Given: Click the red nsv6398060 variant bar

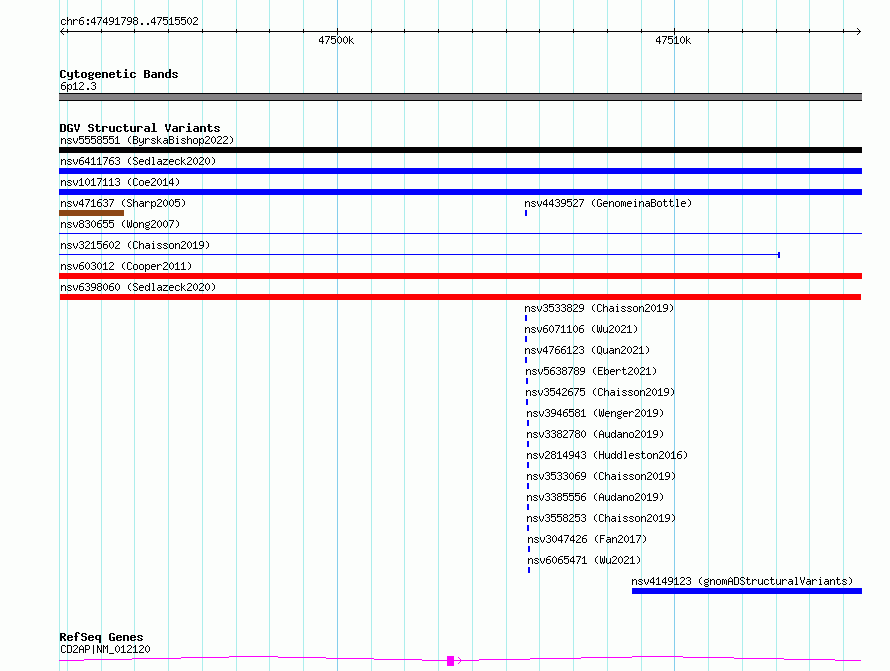Looking at the screenshot, I should (x=460, y=297).
